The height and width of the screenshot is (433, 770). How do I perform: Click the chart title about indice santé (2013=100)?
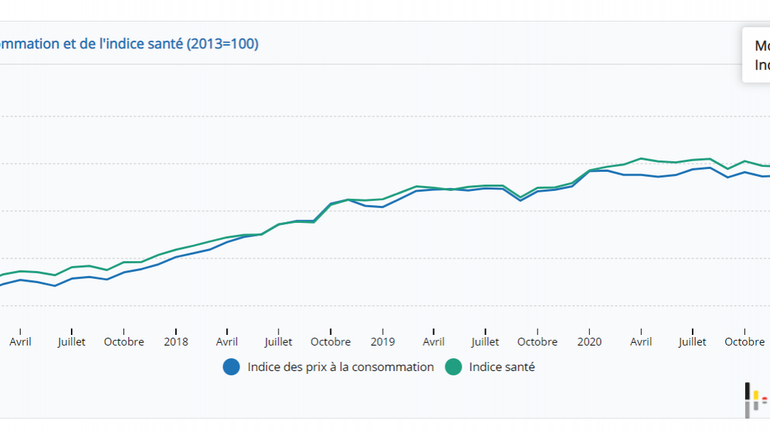point(130,44)
